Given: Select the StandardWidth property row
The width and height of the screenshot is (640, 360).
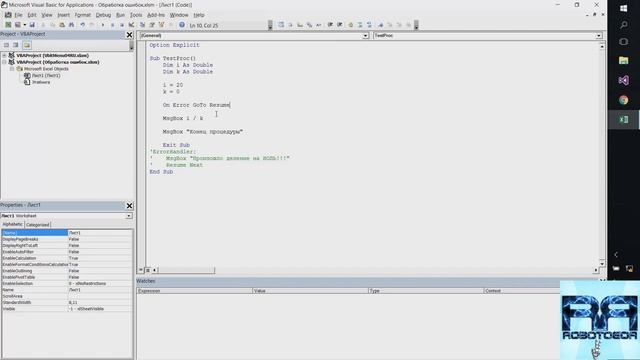Looking at the screenshot, I should click(x=67, y=302).
